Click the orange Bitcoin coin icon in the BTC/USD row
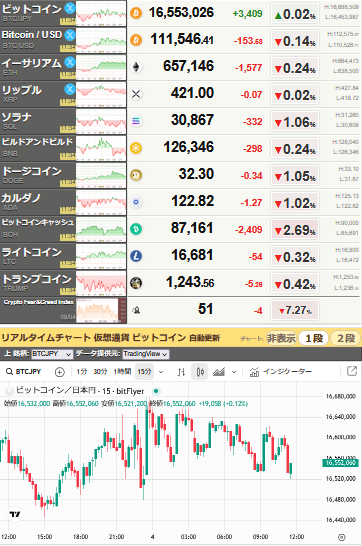 pyautogui.click(x=136, y=40)
